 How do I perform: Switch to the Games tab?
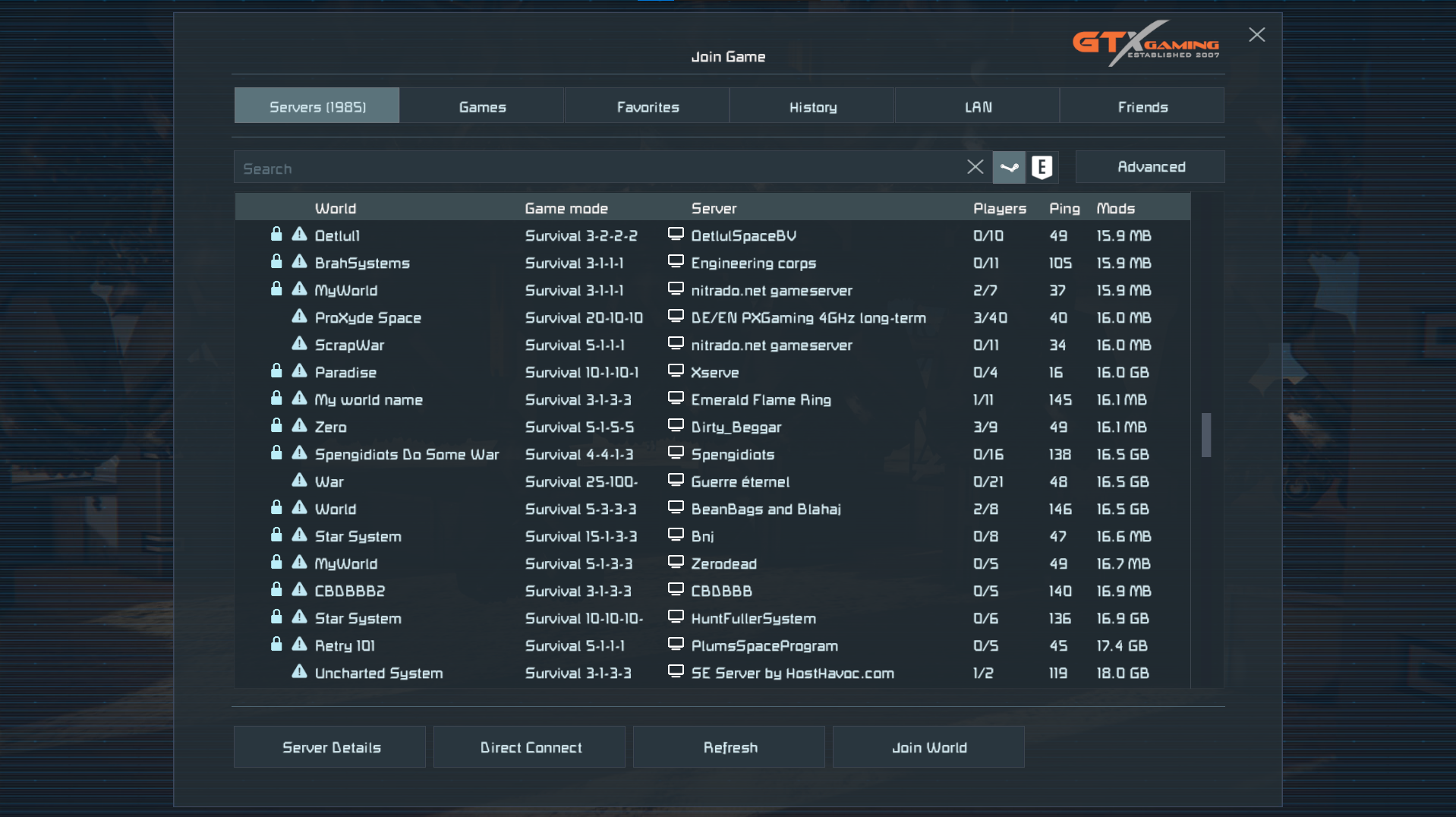(482, 106)
